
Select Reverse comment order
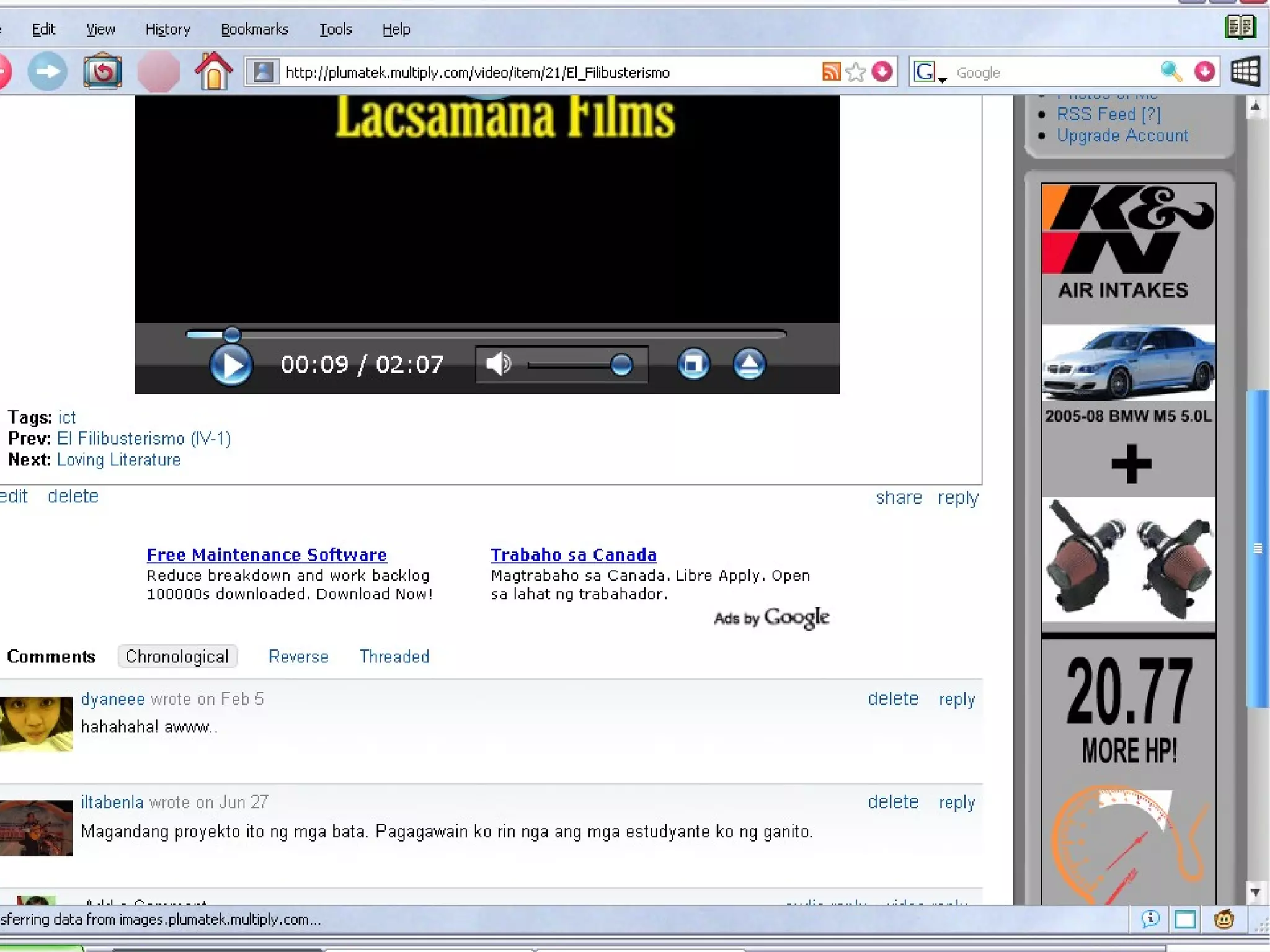tap(298, 656)
